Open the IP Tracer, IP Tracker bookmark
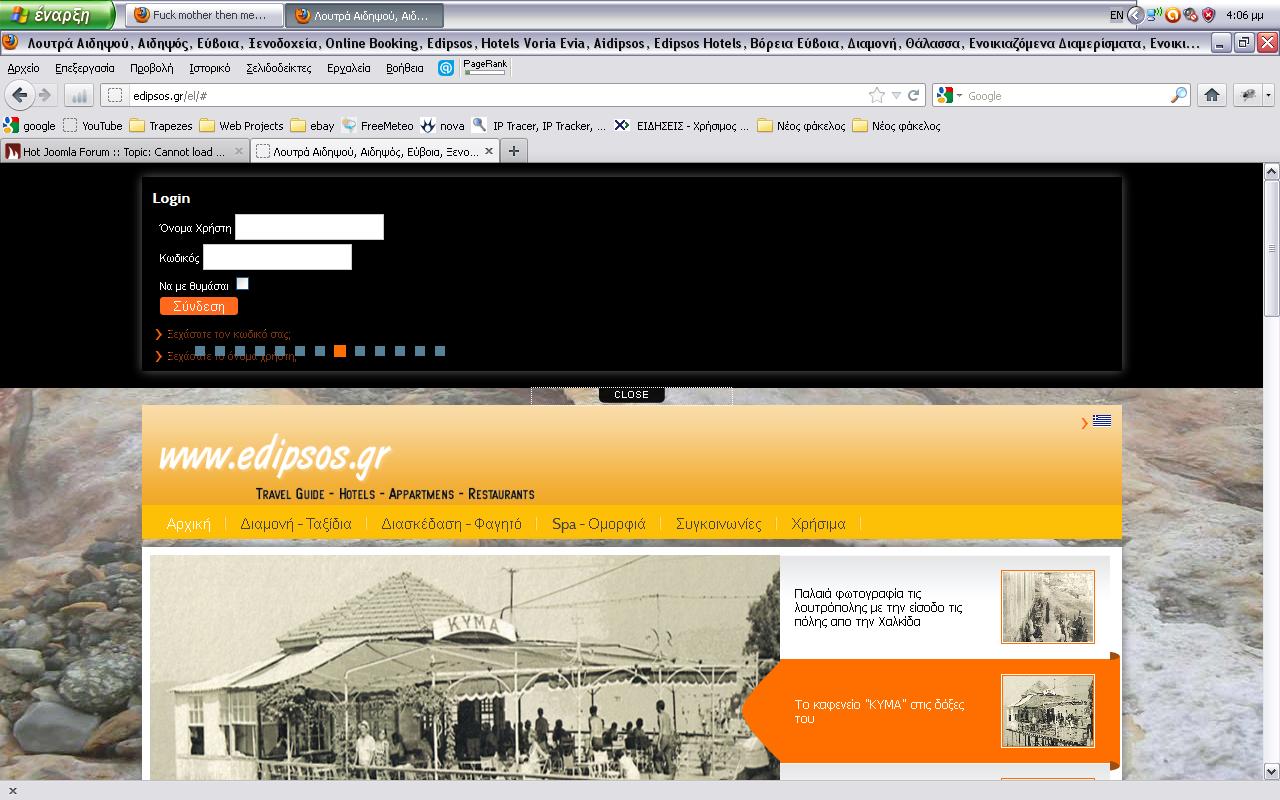 point(539,125)
